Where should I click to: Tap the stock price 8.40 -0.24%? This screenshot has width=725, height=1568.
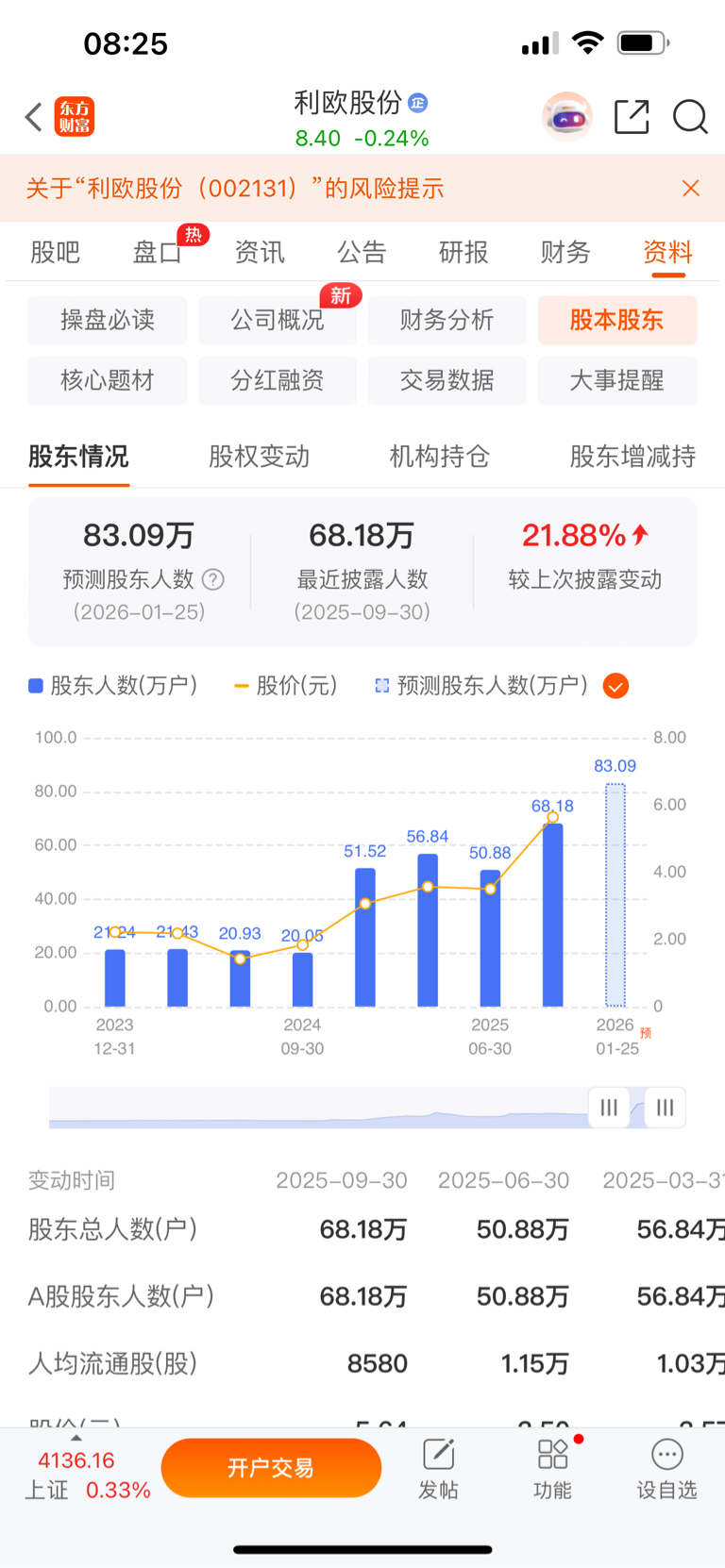pyautogui.click(x=362, y=139)
